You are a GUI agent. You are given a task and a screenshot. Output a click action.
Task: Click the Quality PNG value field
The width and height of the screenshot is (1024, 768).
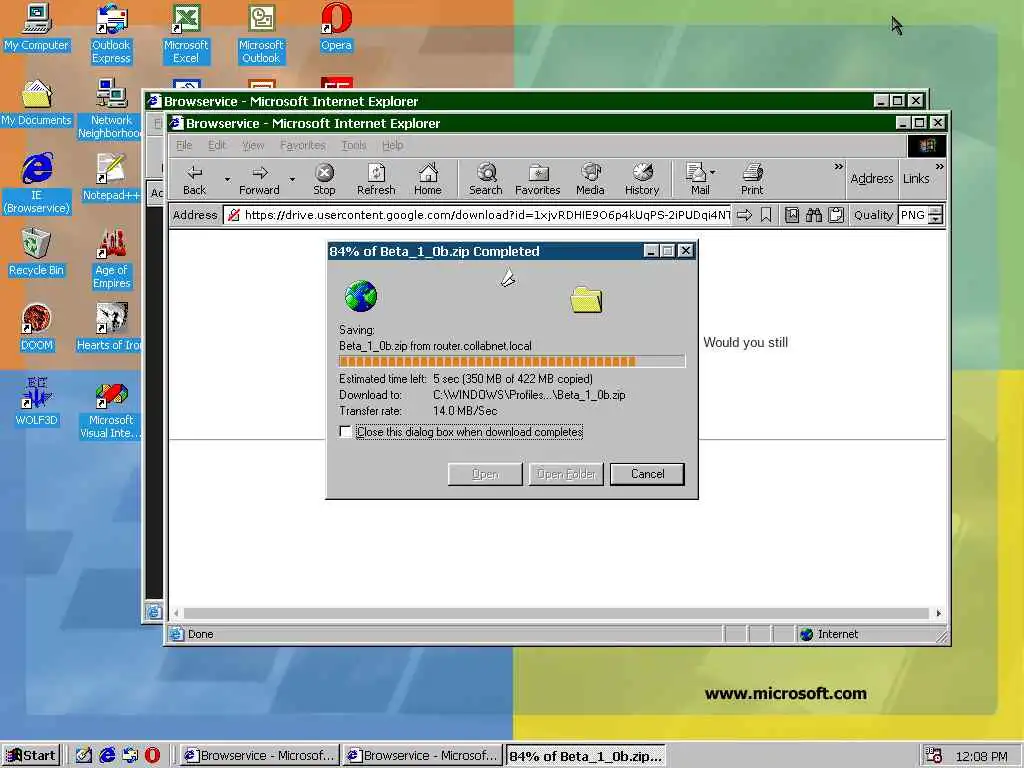[x=914, y=215]
